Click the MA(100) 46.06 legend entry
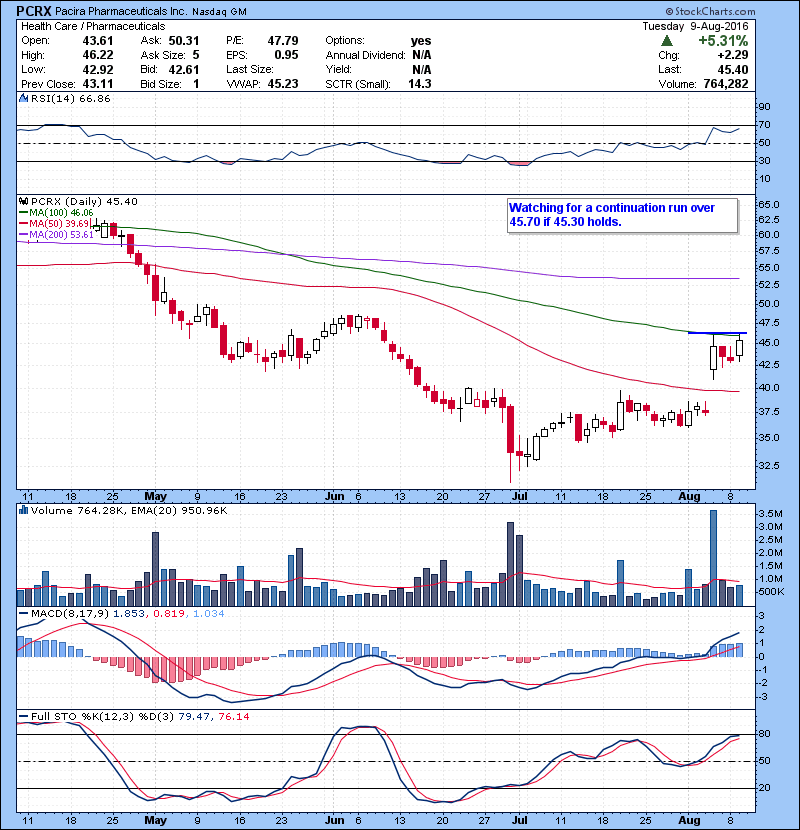Viewport: 800px width, 830px height. click(56, 213)
